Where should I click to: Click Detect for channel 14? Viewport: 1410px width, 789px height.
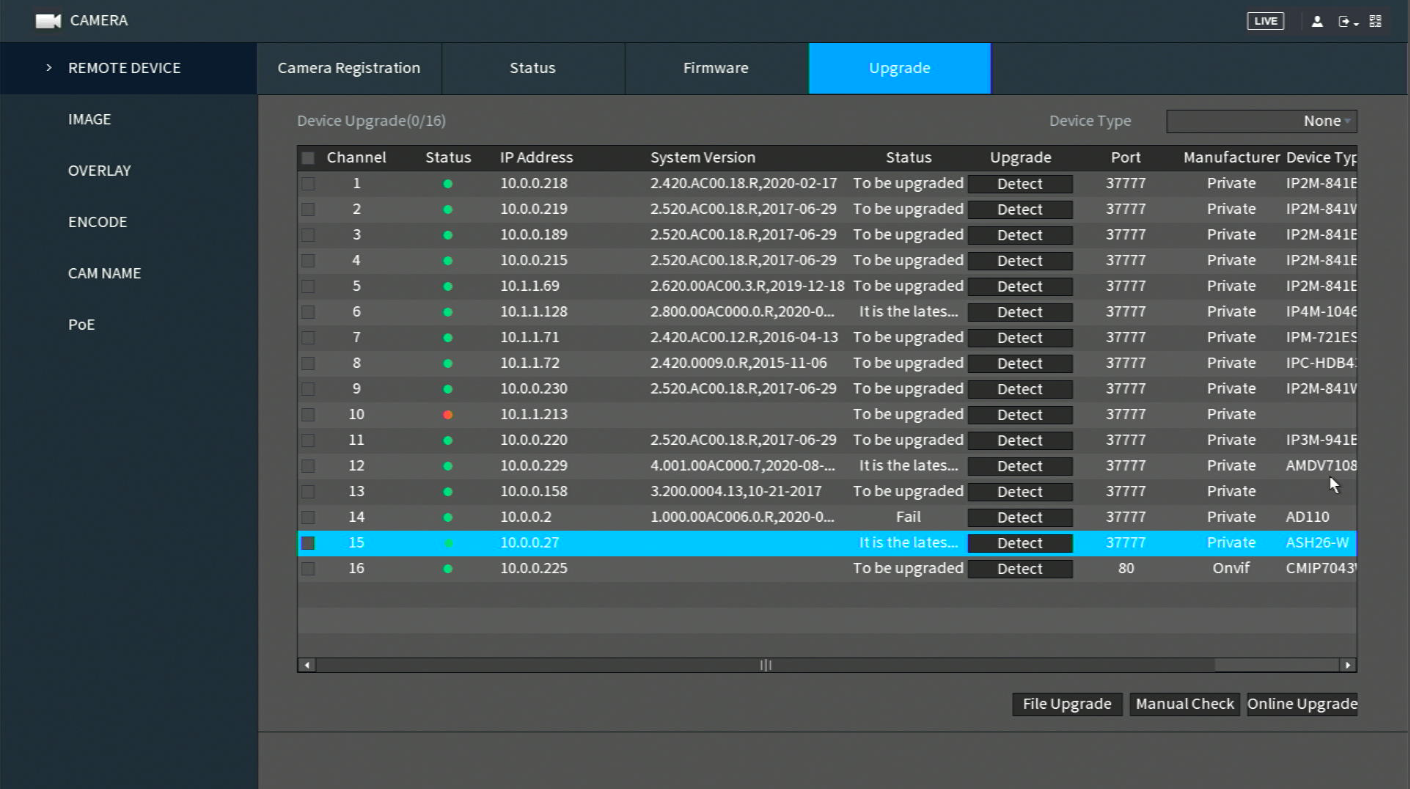coord(1020,518)
